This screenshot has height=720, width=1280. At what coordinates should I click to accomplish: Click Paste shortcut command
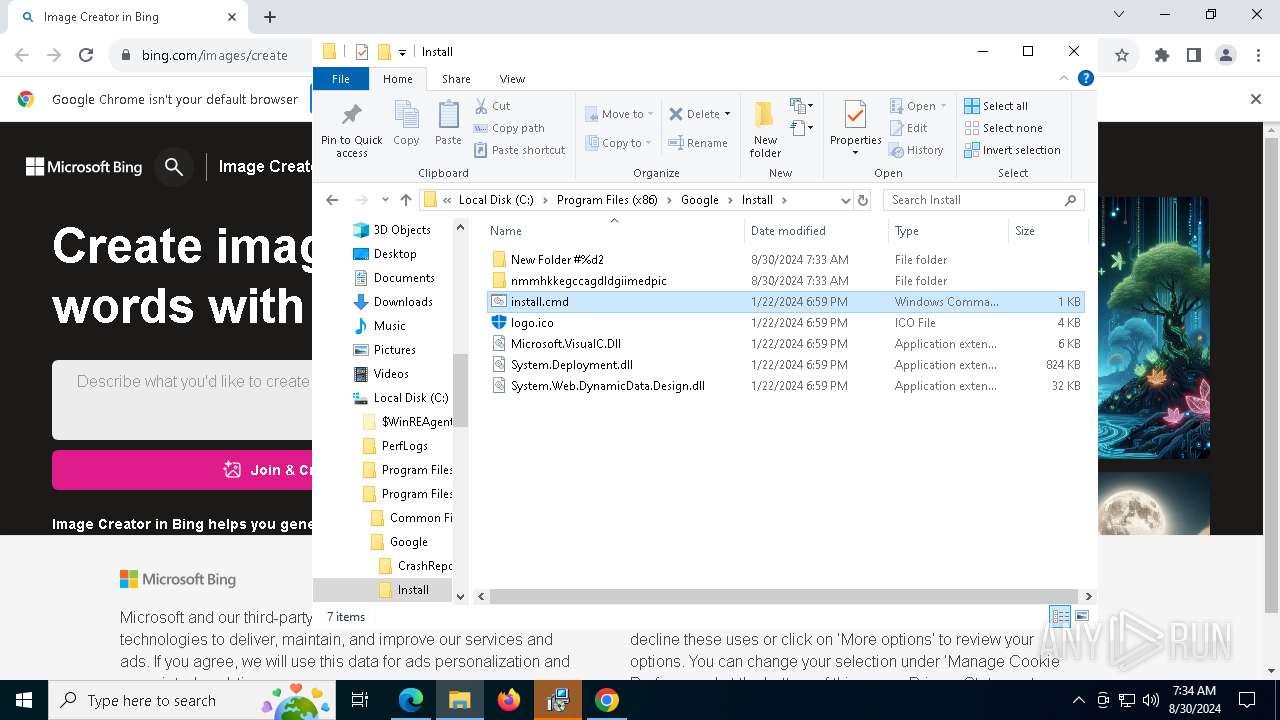(x=519, y=150)
